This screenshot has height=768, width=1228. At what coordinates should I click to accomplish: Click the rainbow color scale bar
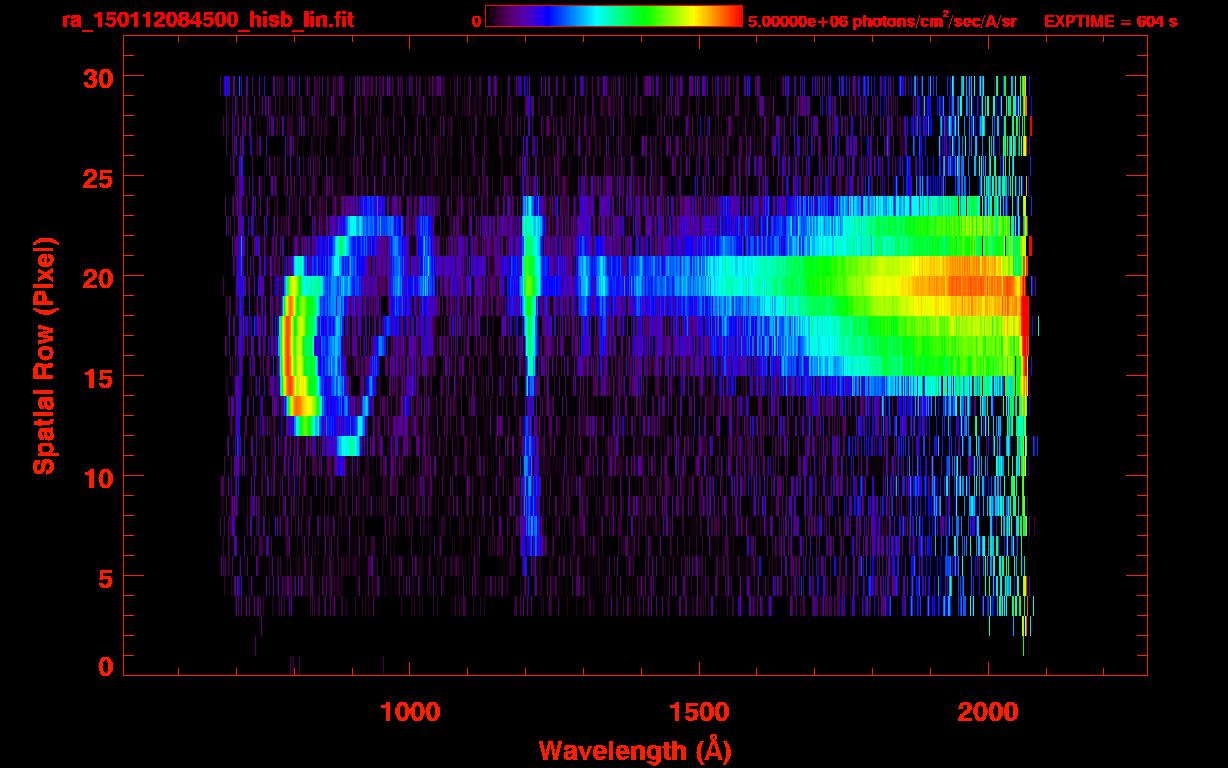pos(614,16)
